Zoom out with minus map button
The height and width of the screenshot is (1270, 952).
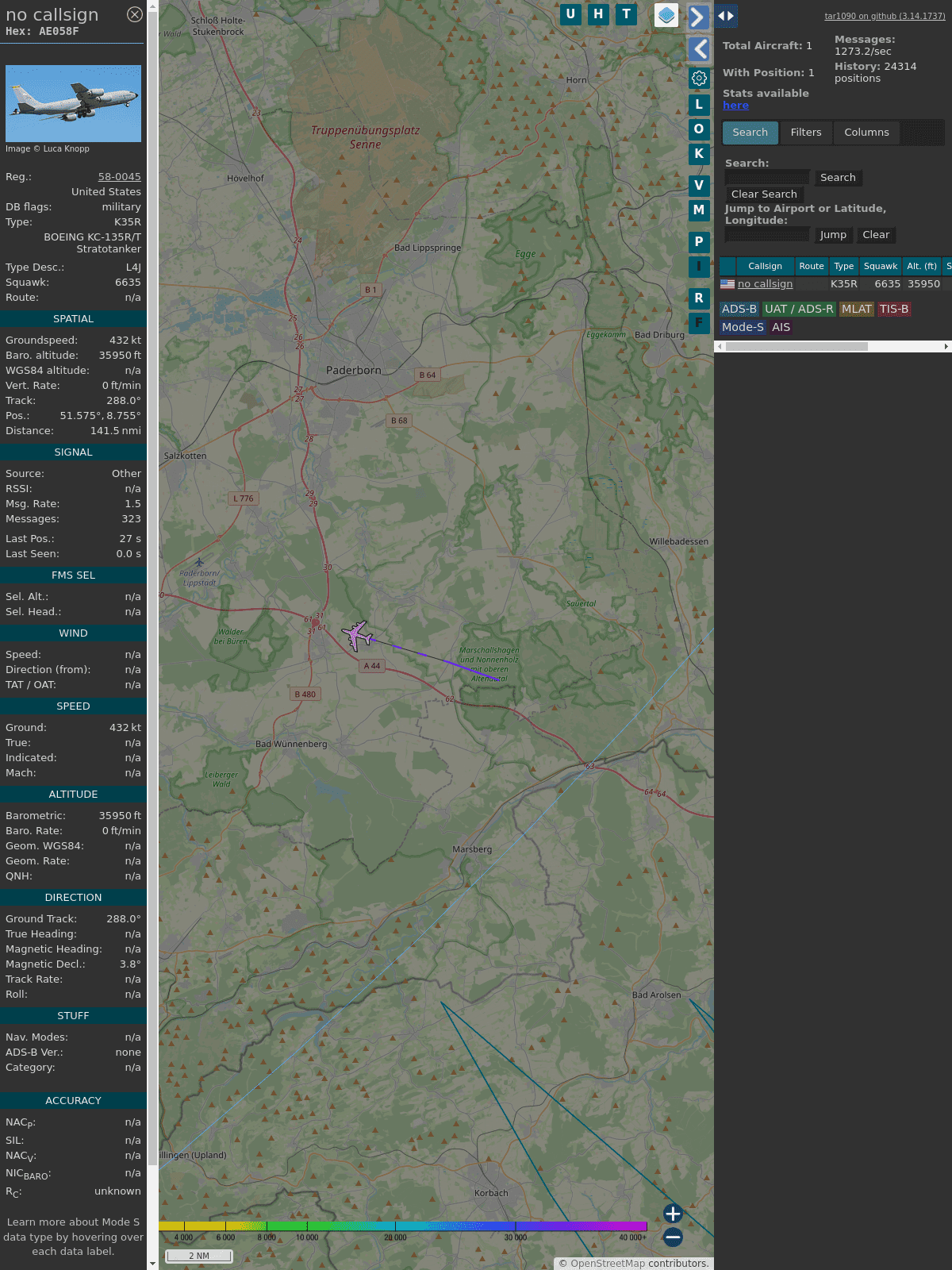673,1237
